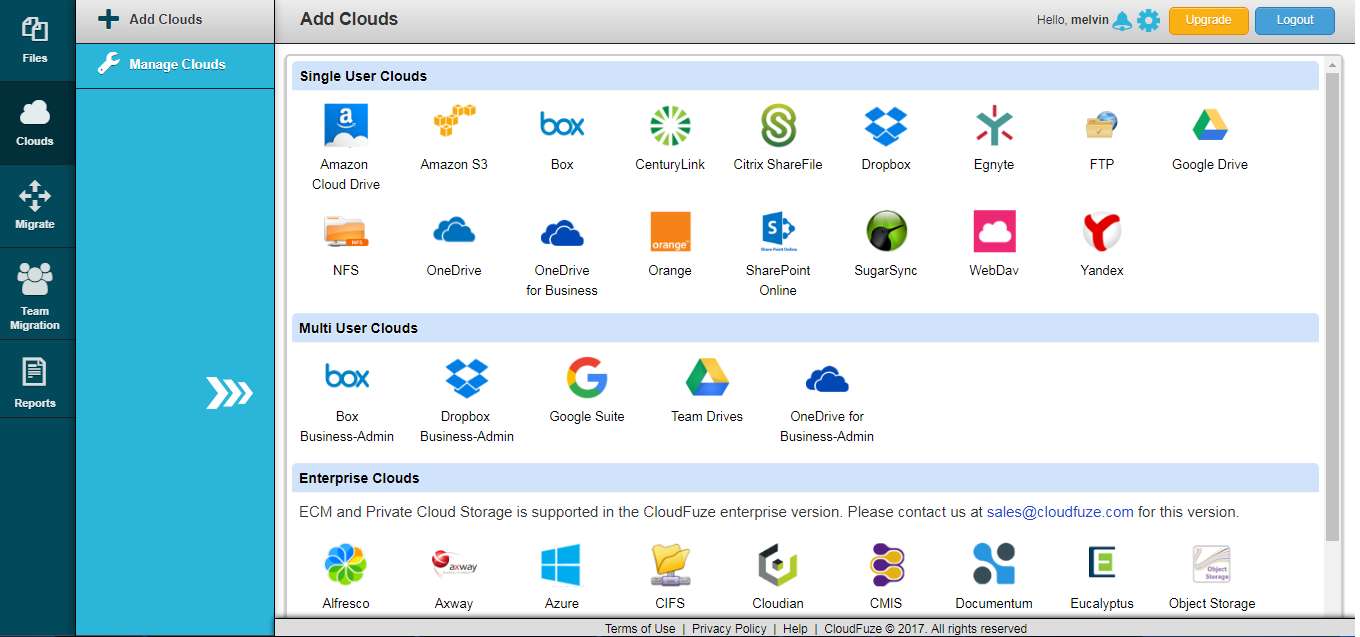The width and height of the screenshot is (1360, 637).
Task: Click the Enterprise Clouds header
Action: 806,478
